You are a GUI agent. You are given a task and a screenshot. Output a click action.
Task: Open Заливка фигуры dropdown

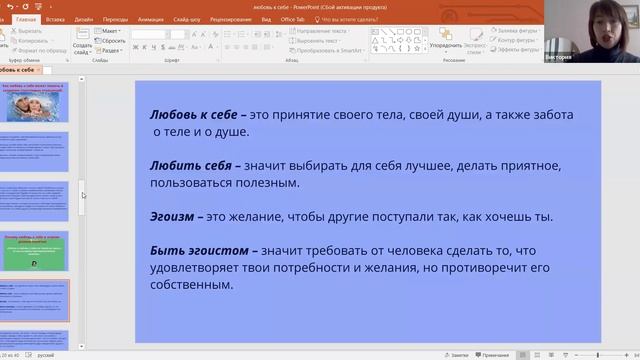coord(515,31)
